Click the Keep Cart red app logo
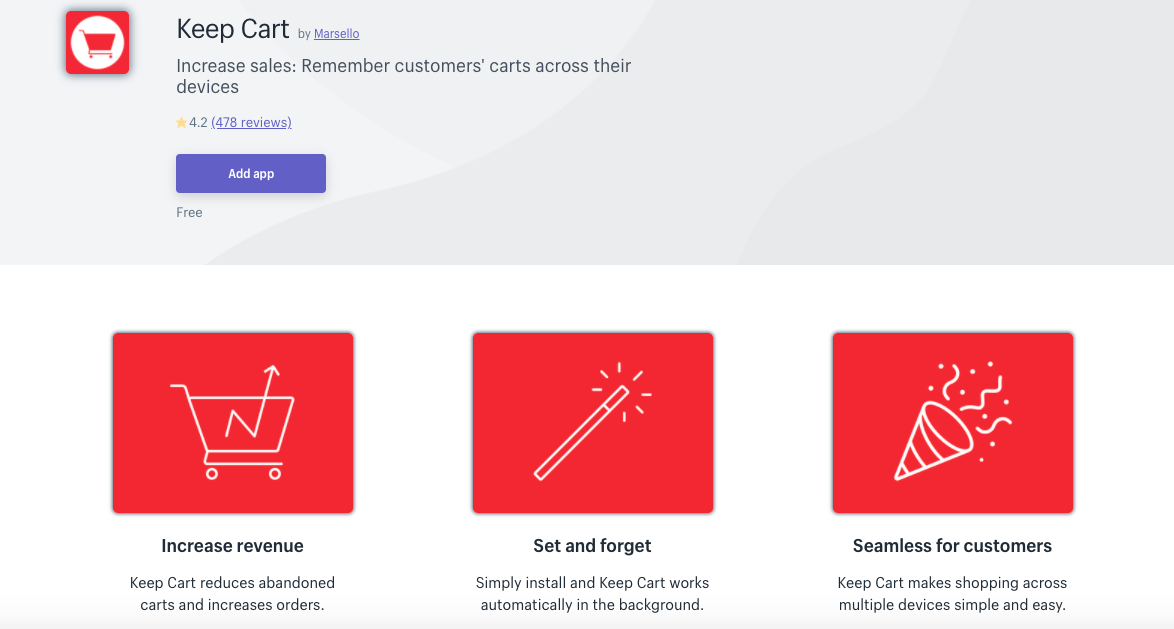This screenshot has width=1174, height=629. [97, 43]
